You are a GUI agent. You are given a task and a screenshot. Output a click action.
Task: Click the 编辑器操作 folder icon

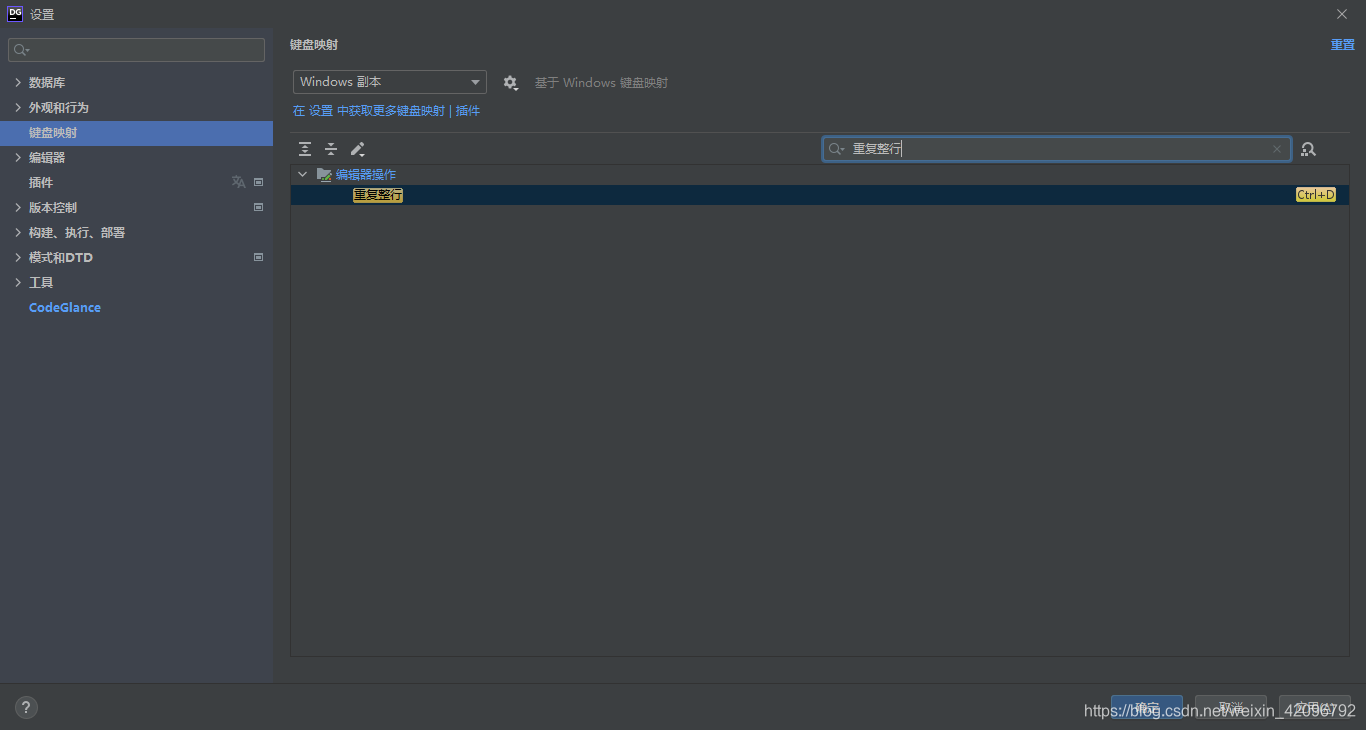(x=324, y=174)
